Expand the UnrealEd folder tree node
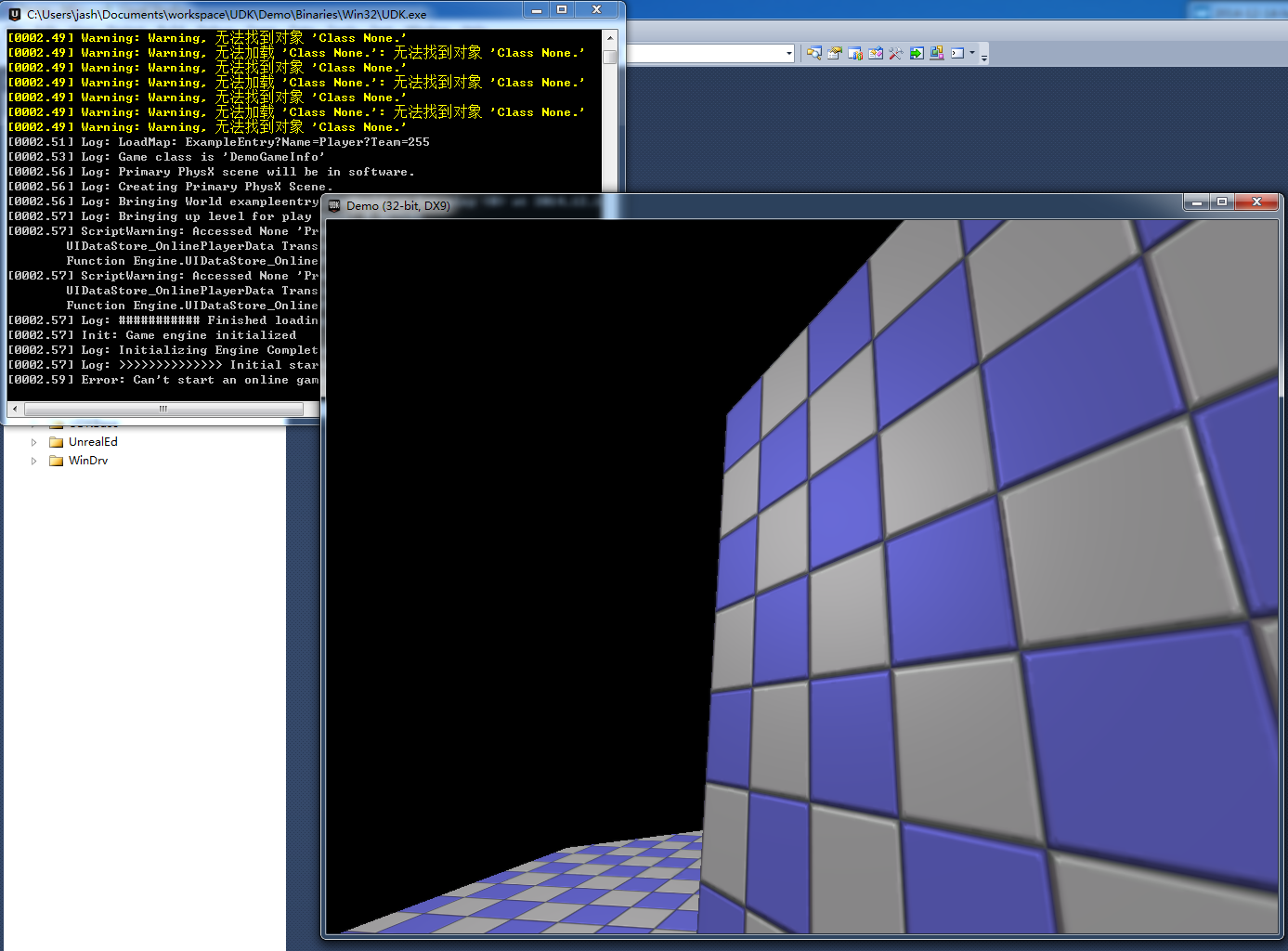 click(34, 442)
